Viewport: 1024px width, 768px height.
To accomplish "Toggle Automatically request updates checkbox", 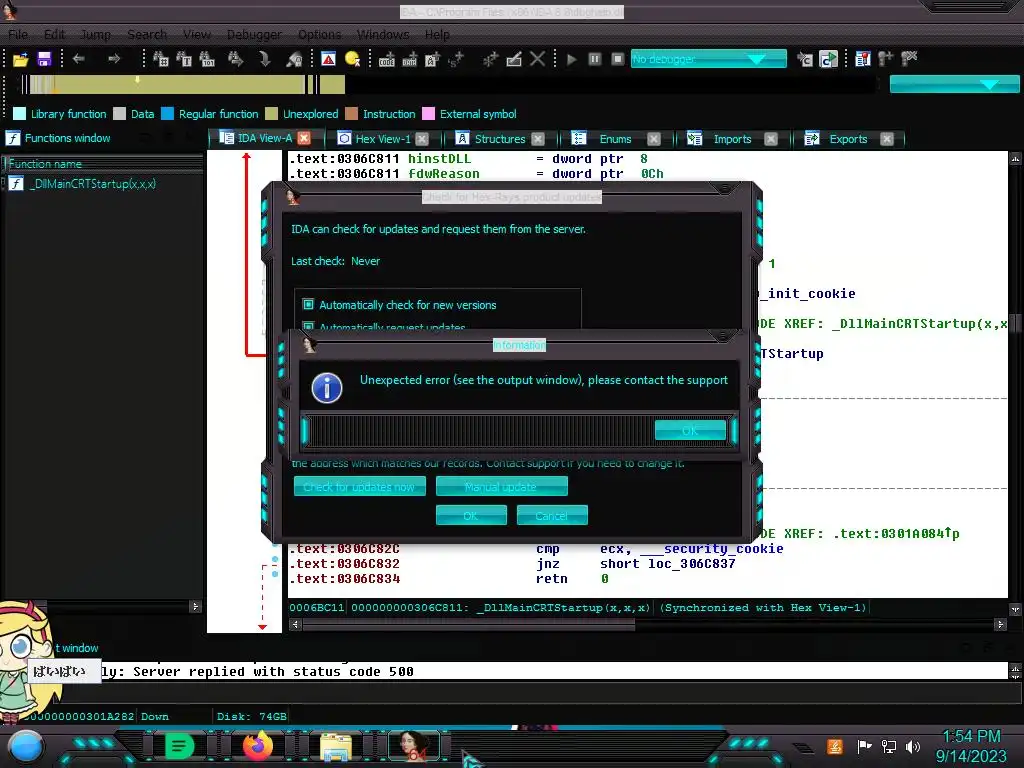I will 308,326.
